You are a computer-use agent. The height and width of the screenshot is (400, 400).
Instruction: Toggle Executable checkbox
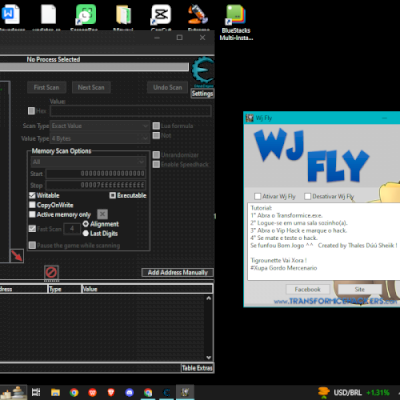coord(113,195)
